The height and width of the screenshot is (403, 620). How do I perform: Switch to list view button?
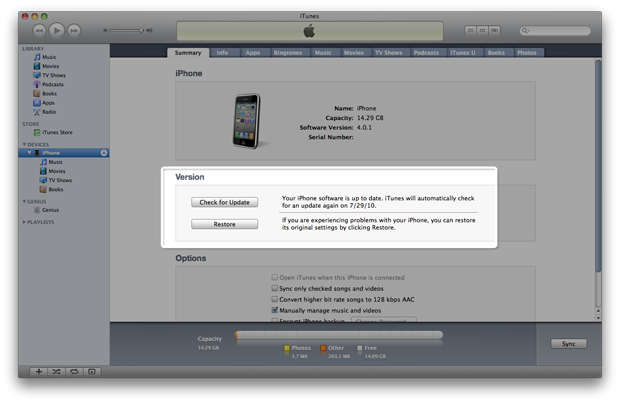(x=470, y=30)
